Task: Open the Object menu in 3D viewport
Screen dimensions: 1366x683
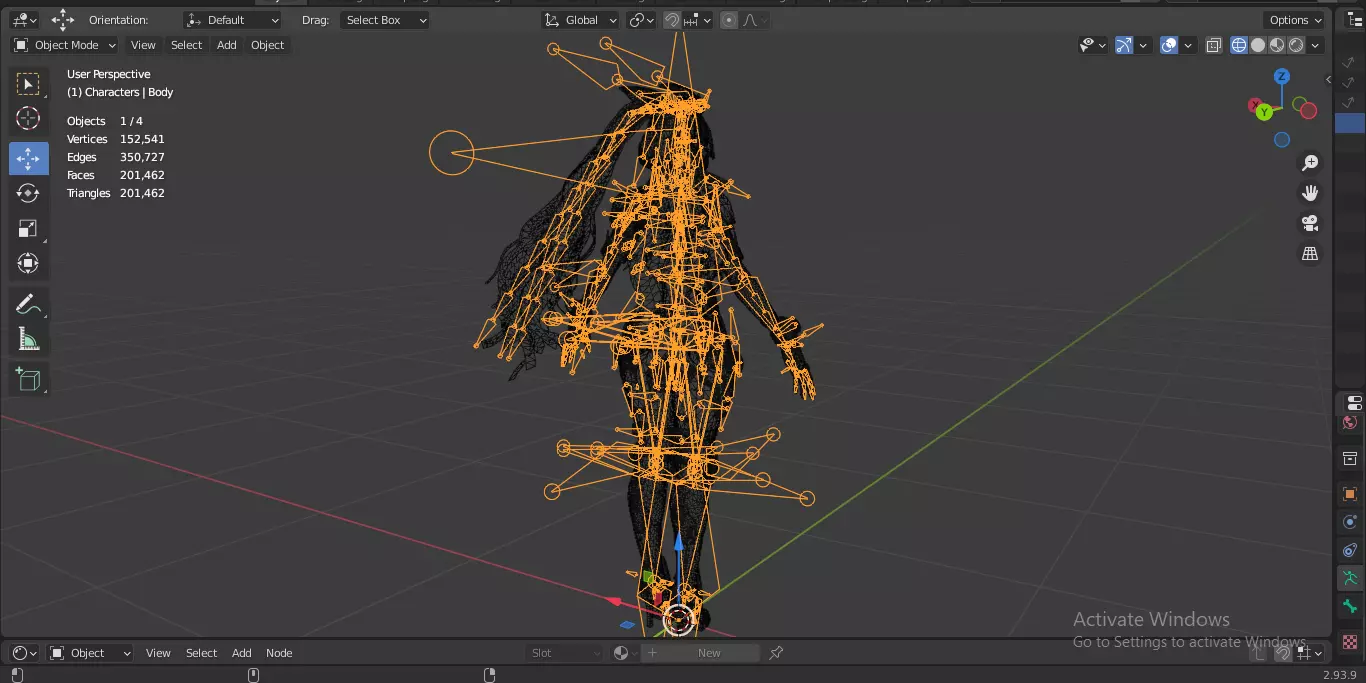Action: [x=267, y=45]
